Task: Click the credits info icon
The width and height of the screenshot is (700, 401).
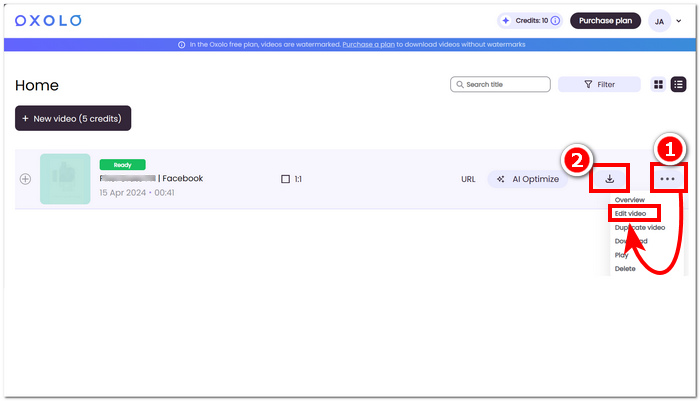Action: 555,21
